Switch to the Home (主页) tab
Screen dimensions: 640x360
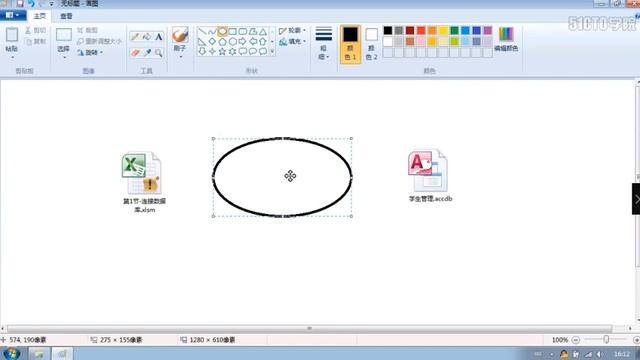pyautogui.click(x=40, y=16)
